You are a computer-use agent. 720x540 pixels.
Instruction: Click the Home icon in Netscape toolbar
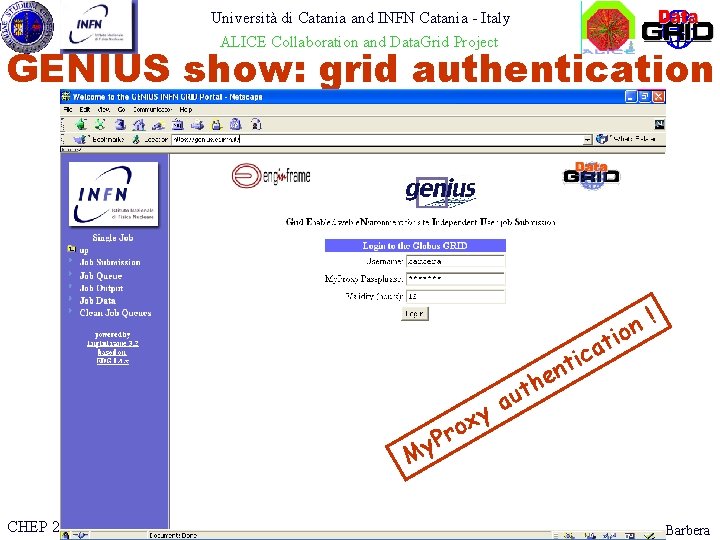click(x=139, y=124)
